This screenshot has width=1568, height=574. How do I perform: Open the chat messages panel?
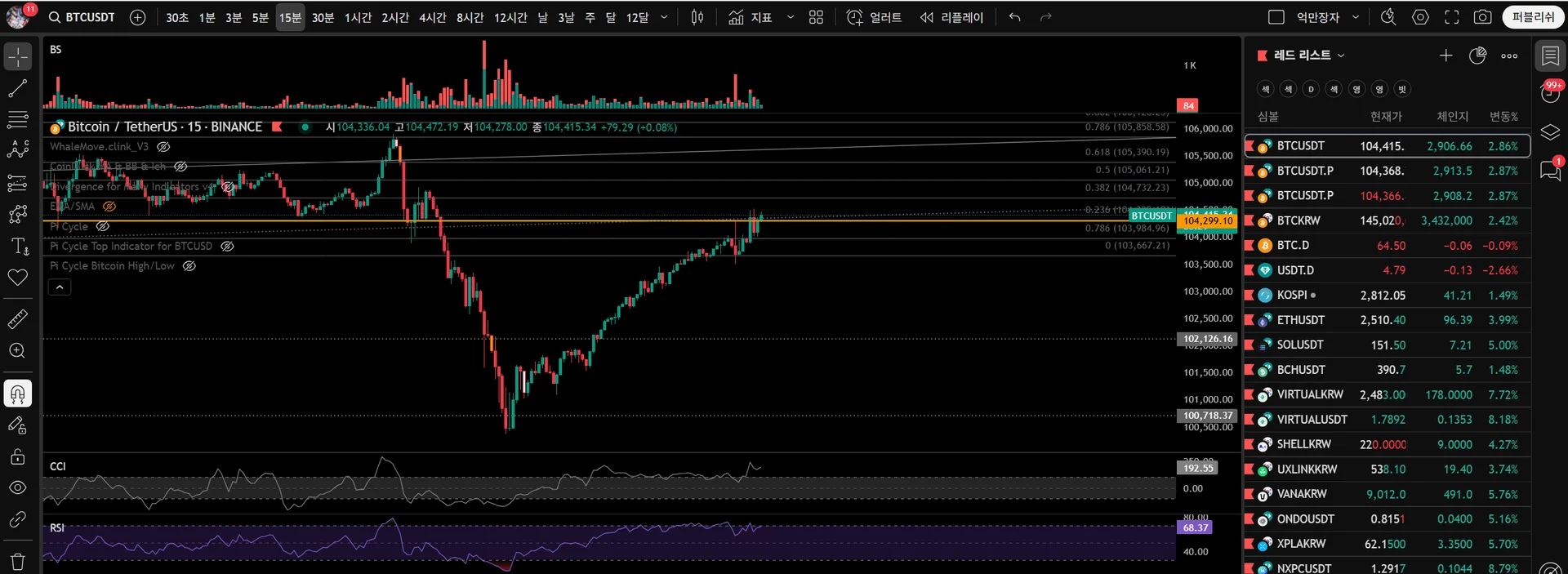1550,170
